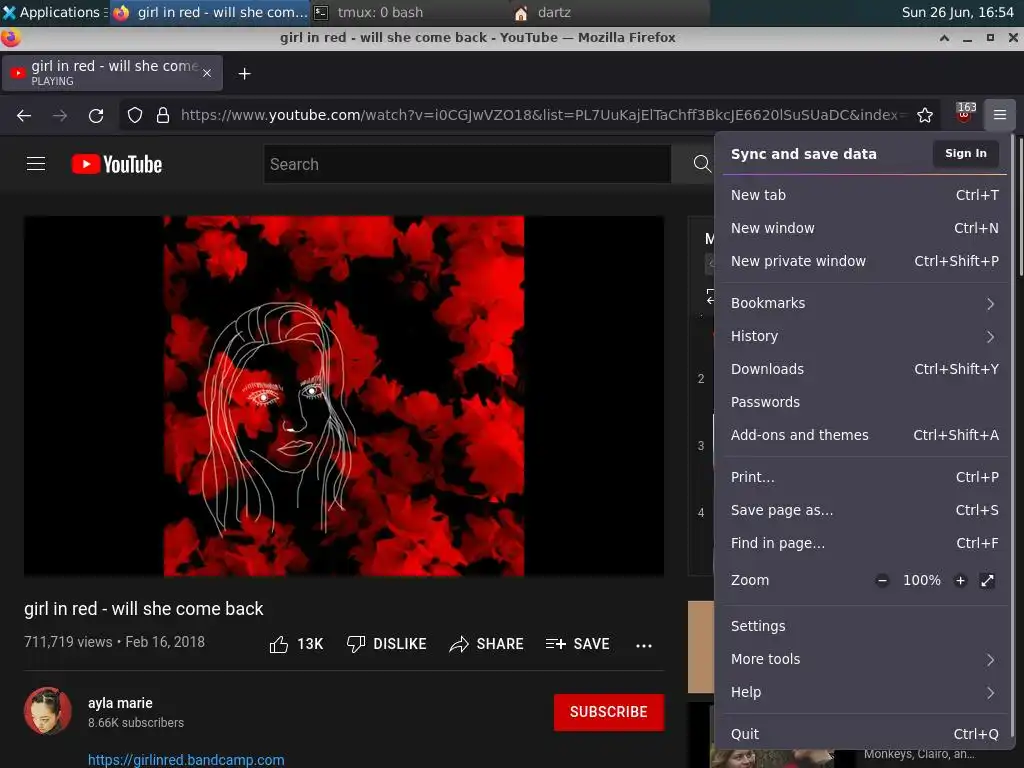Close the girl in red browser tab
Screen dimensions: 1024x768
tap(207, 73)
